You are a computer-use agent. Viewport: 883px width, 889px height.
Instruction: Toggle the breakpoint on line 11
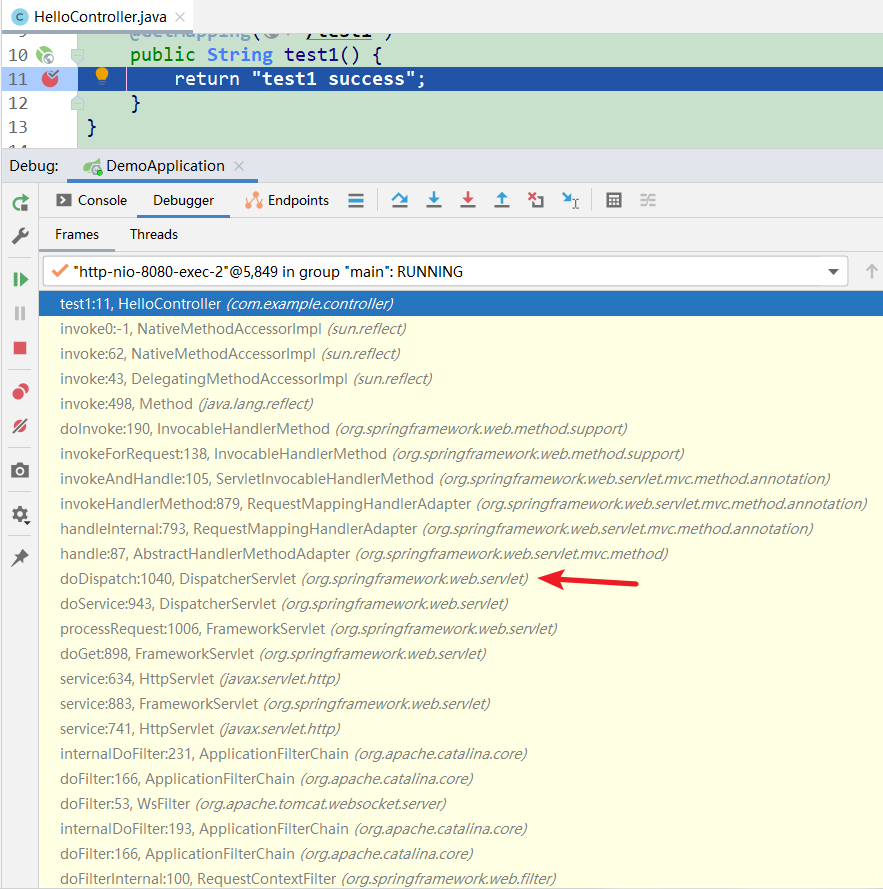coord(50,79)
